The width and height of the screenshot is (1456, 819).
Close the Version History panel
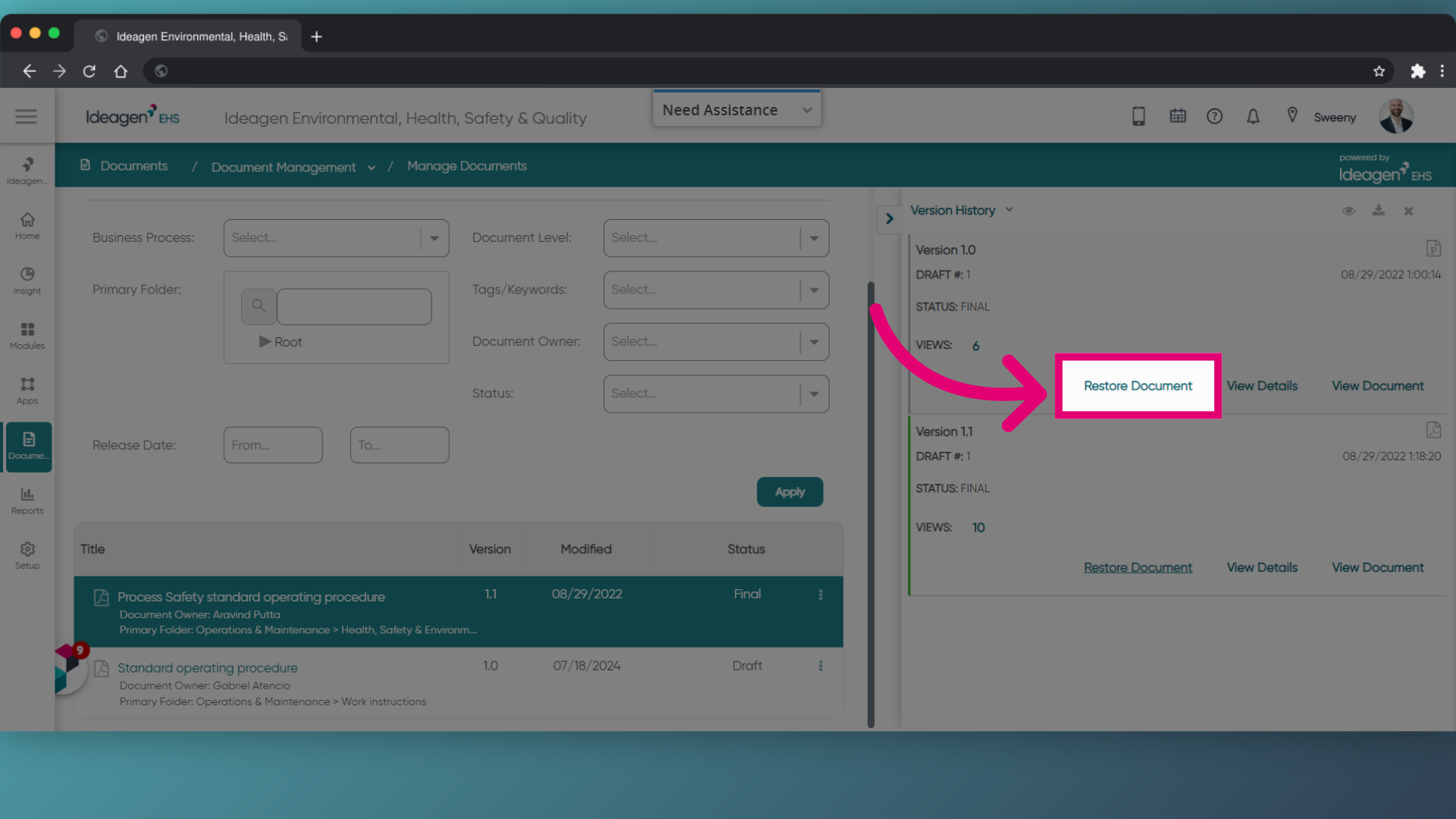1408,211
